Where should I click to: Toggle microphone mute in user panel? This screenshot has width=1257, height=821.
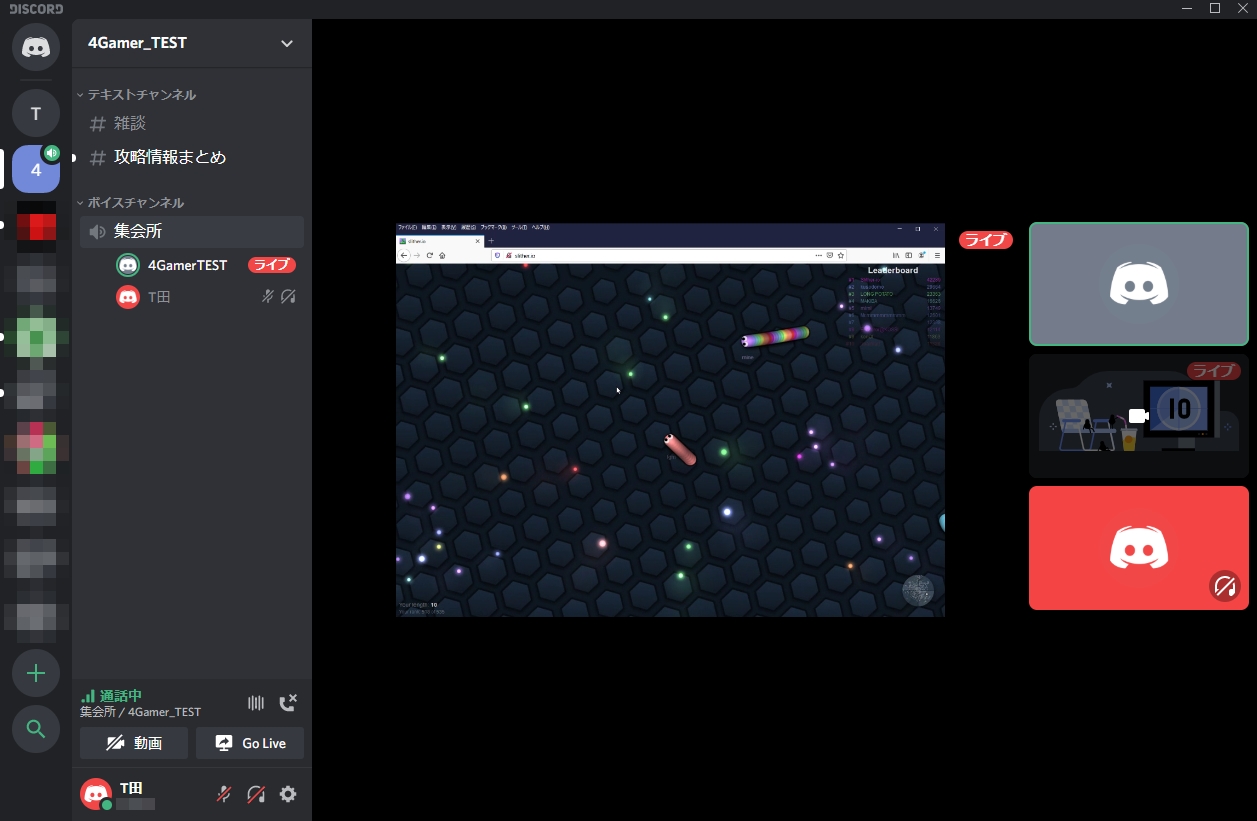point(224,794)
